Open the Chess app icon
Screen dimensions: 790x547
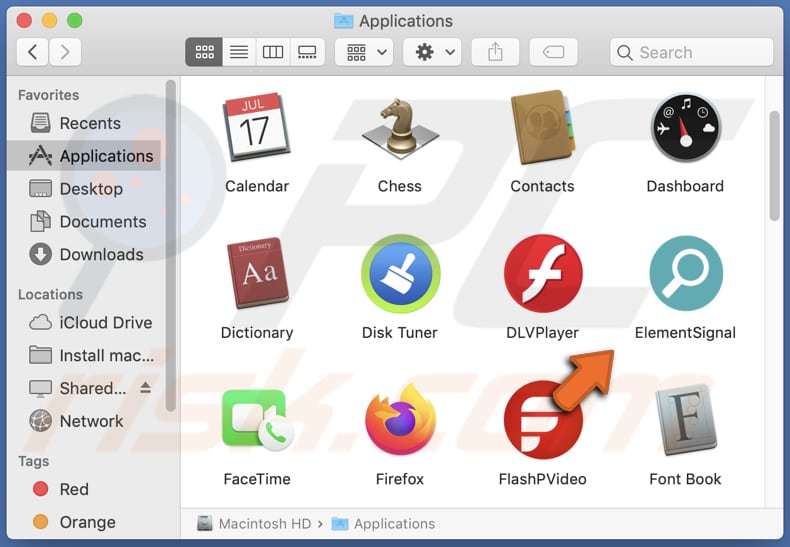(400, 128)
